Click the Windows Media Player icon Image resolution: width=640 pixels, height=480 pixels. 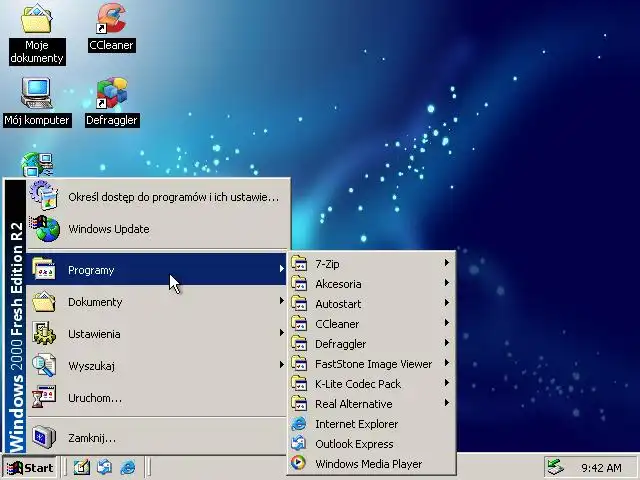pos(298,463)
